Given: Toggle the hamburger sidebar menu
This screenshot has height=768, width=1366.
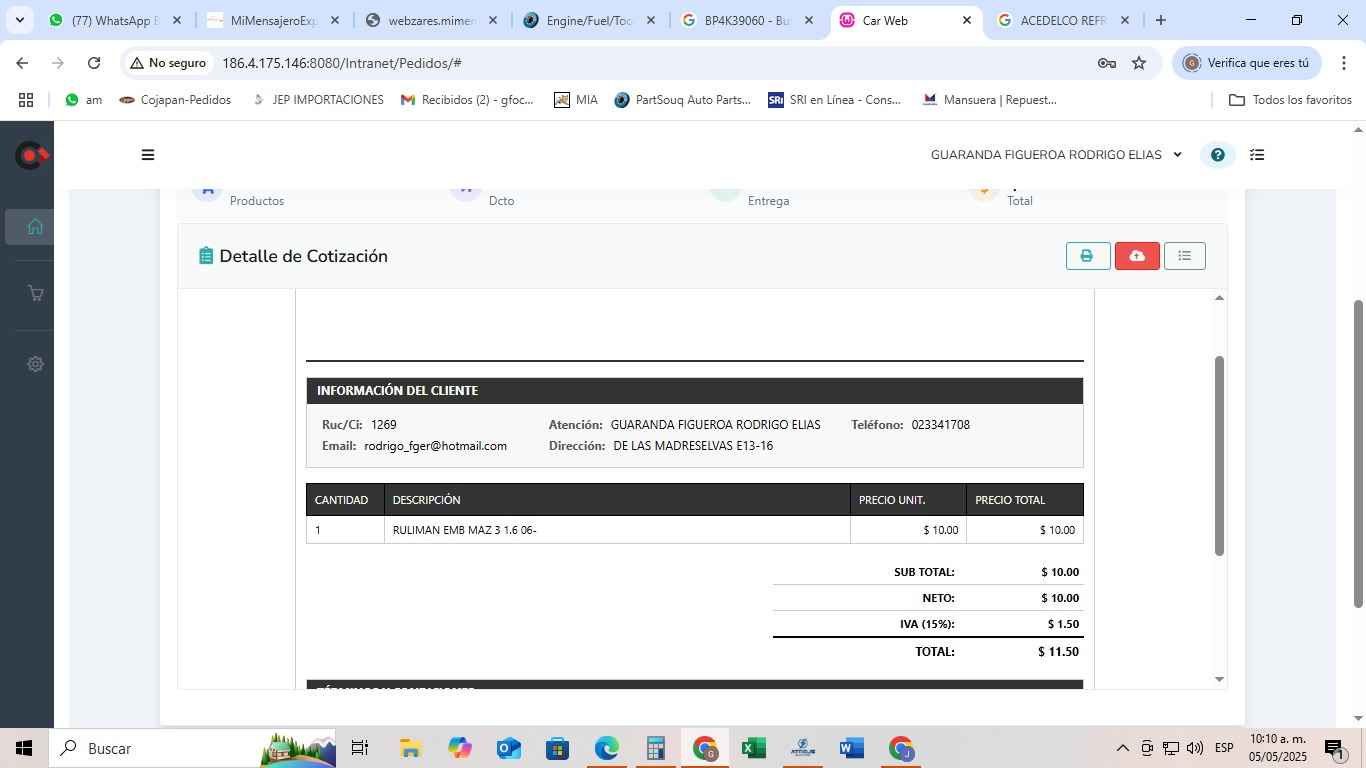Looking at the screenshot, I should (x=148, y=155).
